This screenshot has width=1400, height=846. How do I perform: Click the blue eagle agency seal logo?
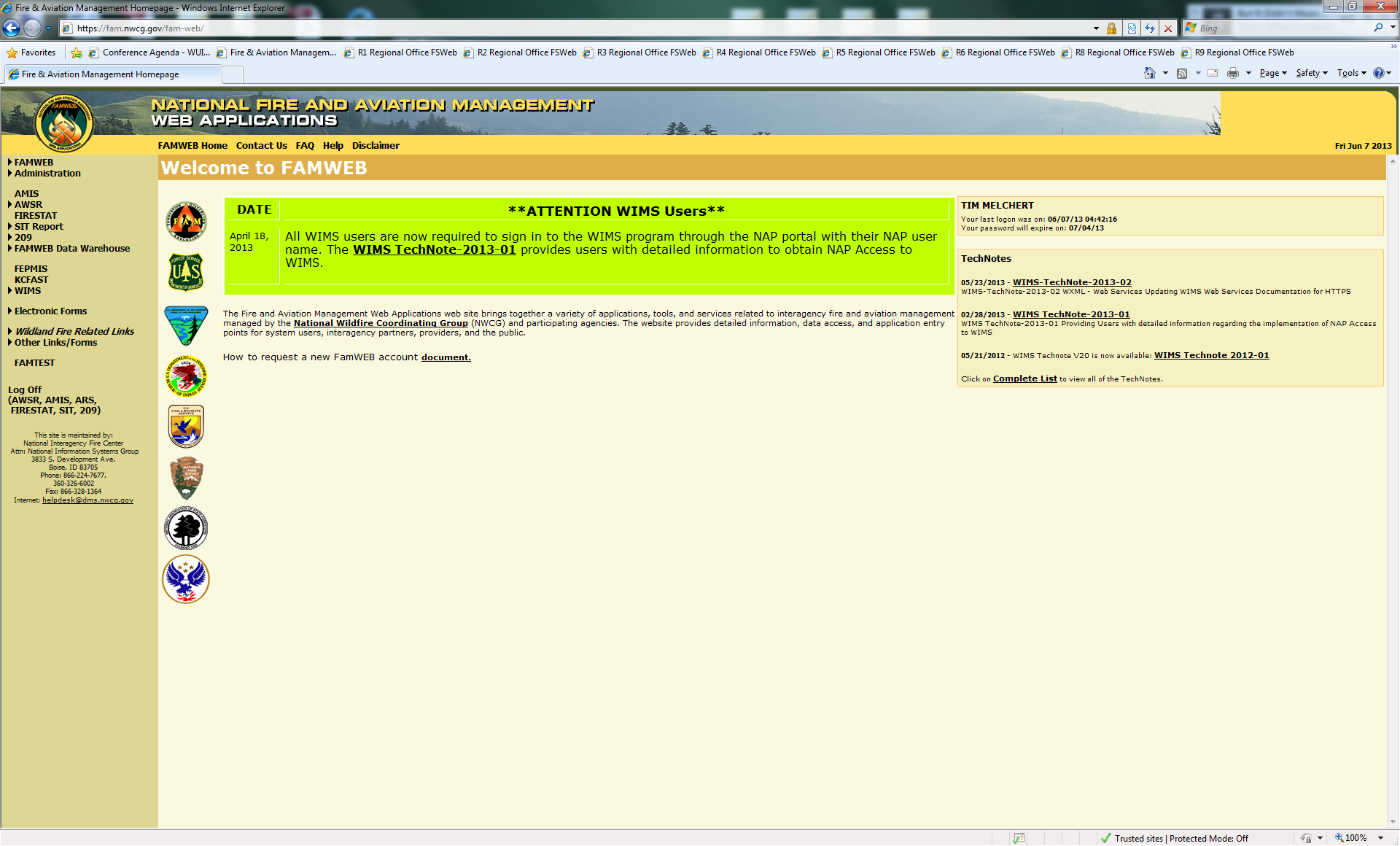point(186,579)
